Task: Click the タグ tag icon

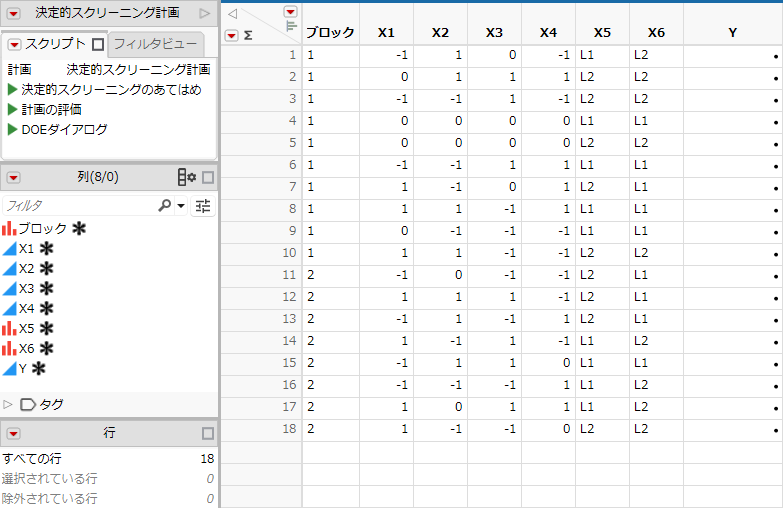Action: (28, 404)
